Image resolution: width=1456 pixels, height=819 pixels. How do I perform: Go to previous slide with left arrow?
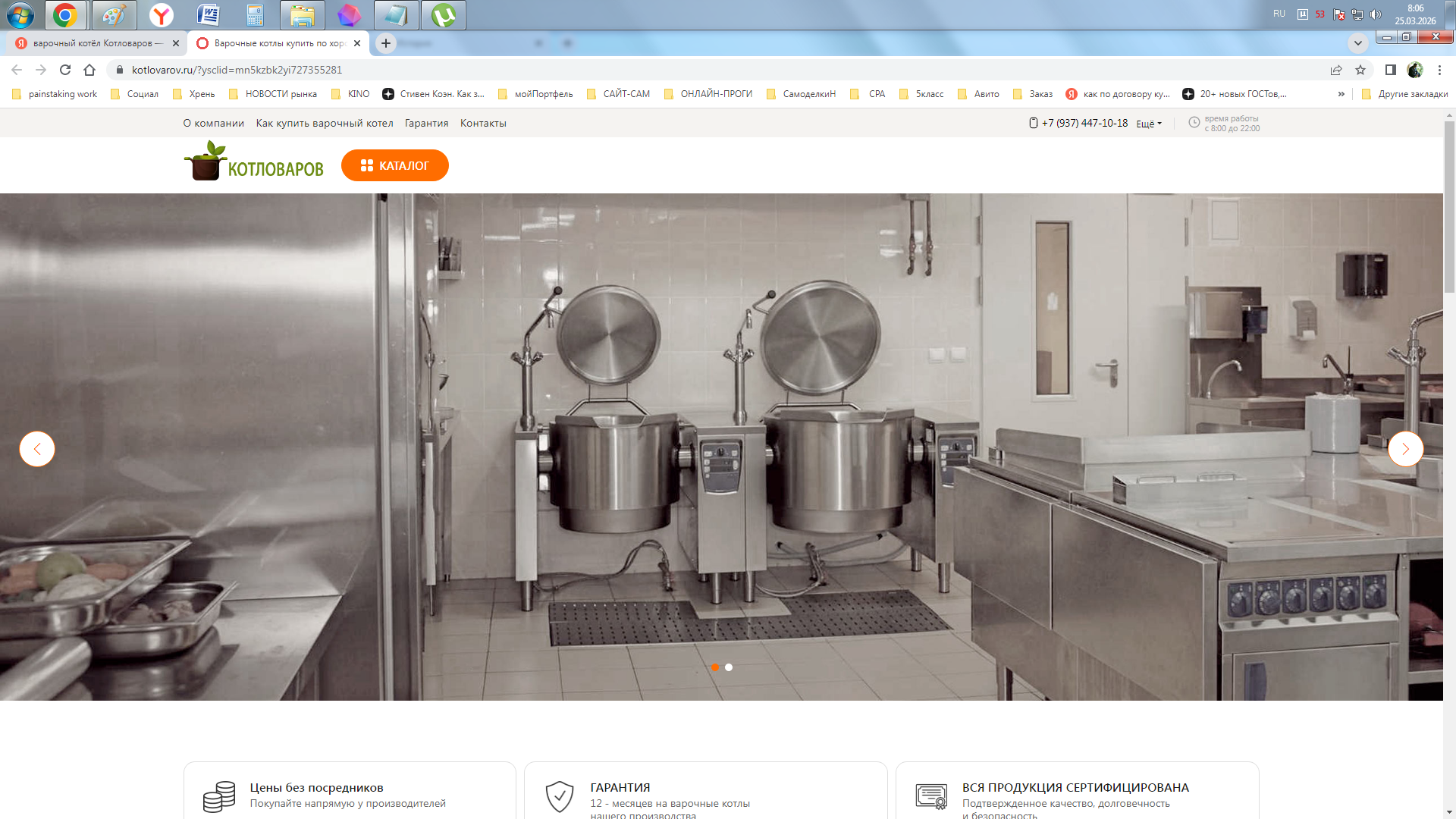(x=37, y=449)
